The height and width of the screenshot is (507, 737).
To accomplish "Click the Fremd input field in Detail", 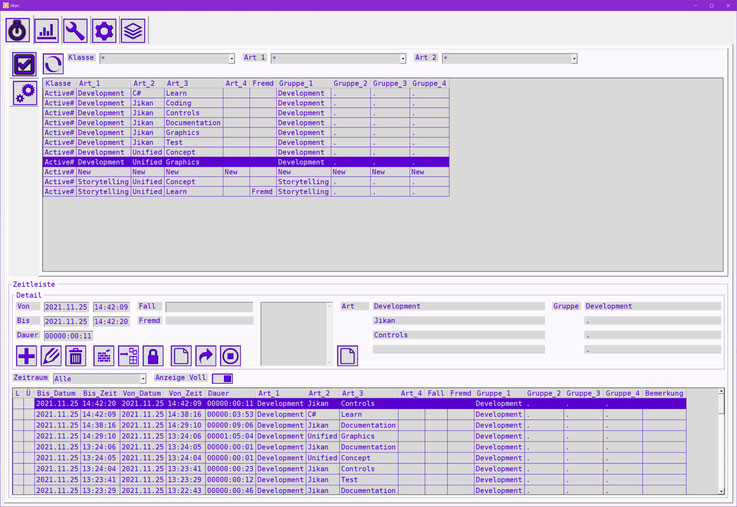I will pyautogui.click(x=209, y=320).
